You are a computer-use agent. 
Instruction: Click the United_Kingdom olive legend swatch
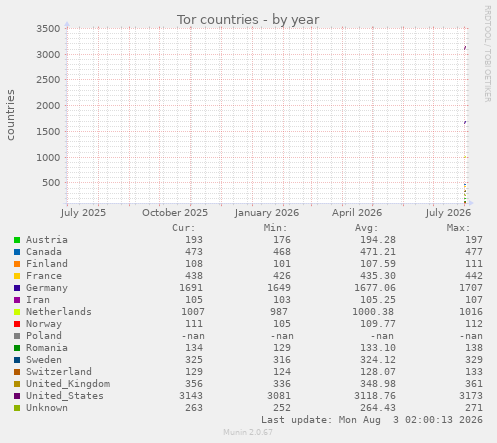(17, 384)
